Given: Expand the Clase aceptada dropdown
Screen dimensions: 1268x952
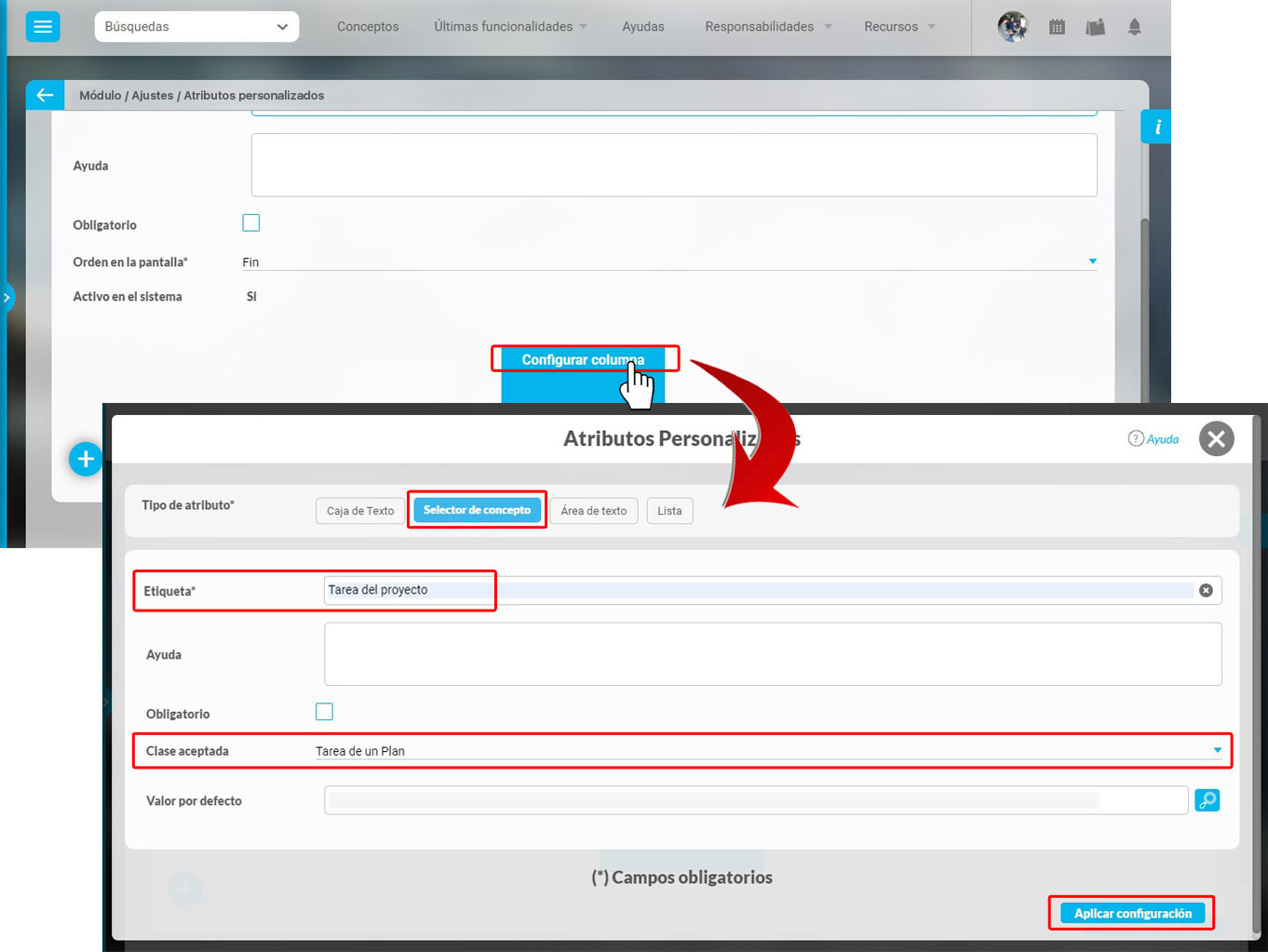Looking at the screenshot, I should tap(1217, 750).
